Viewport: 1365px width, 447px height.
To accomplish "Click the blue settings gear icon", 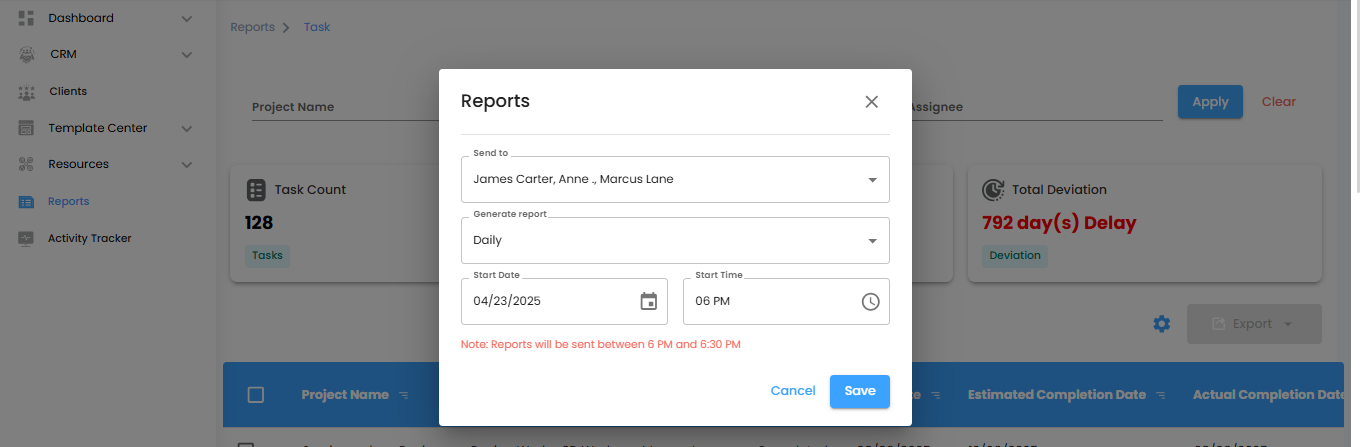I will pyautogui.click(x=1161, y=324).
